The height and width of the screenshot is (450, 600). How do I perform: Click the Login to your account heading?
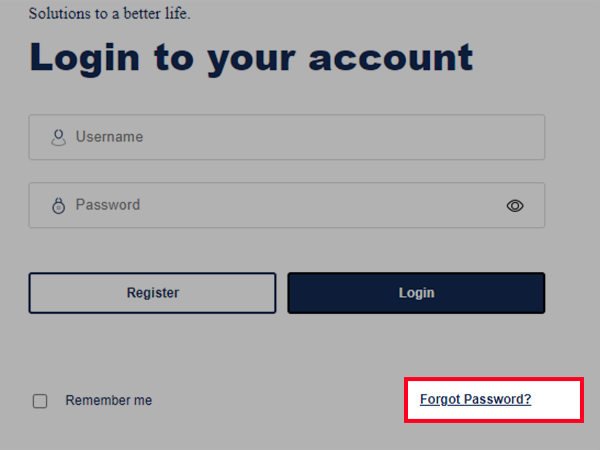click(x=251, y=58)
